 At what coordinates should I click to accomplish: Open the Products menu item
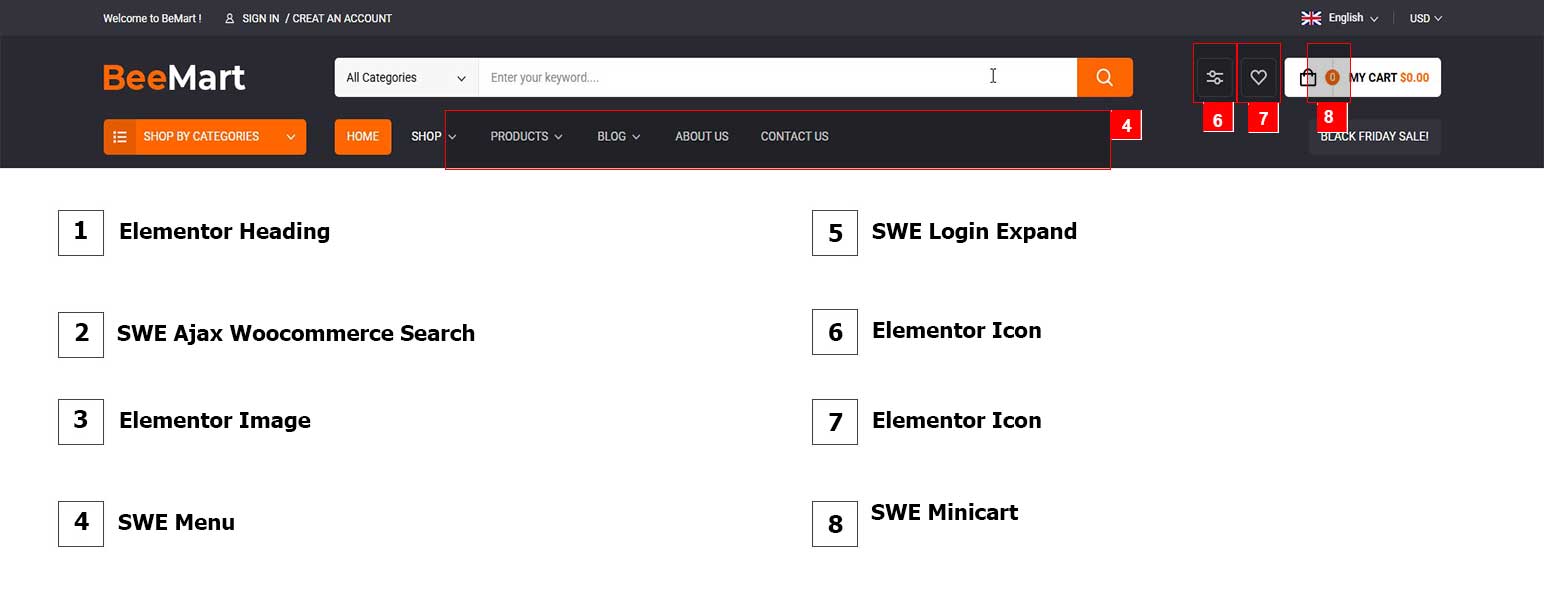click(x=526, y=137)
